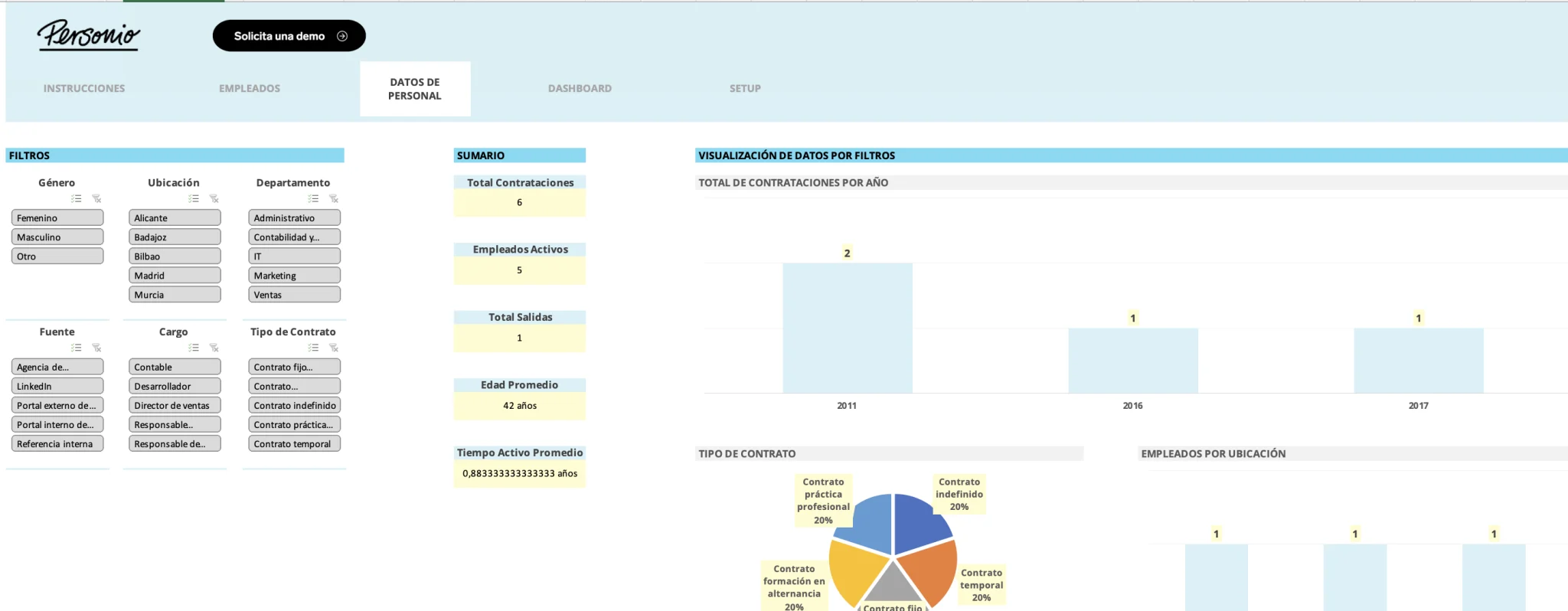The height and width of the screenshot is (611, 1568).
Task: Click the EMPLEADOS POR UBICACIÓN chart title
Action: [x=1214, y=454]
